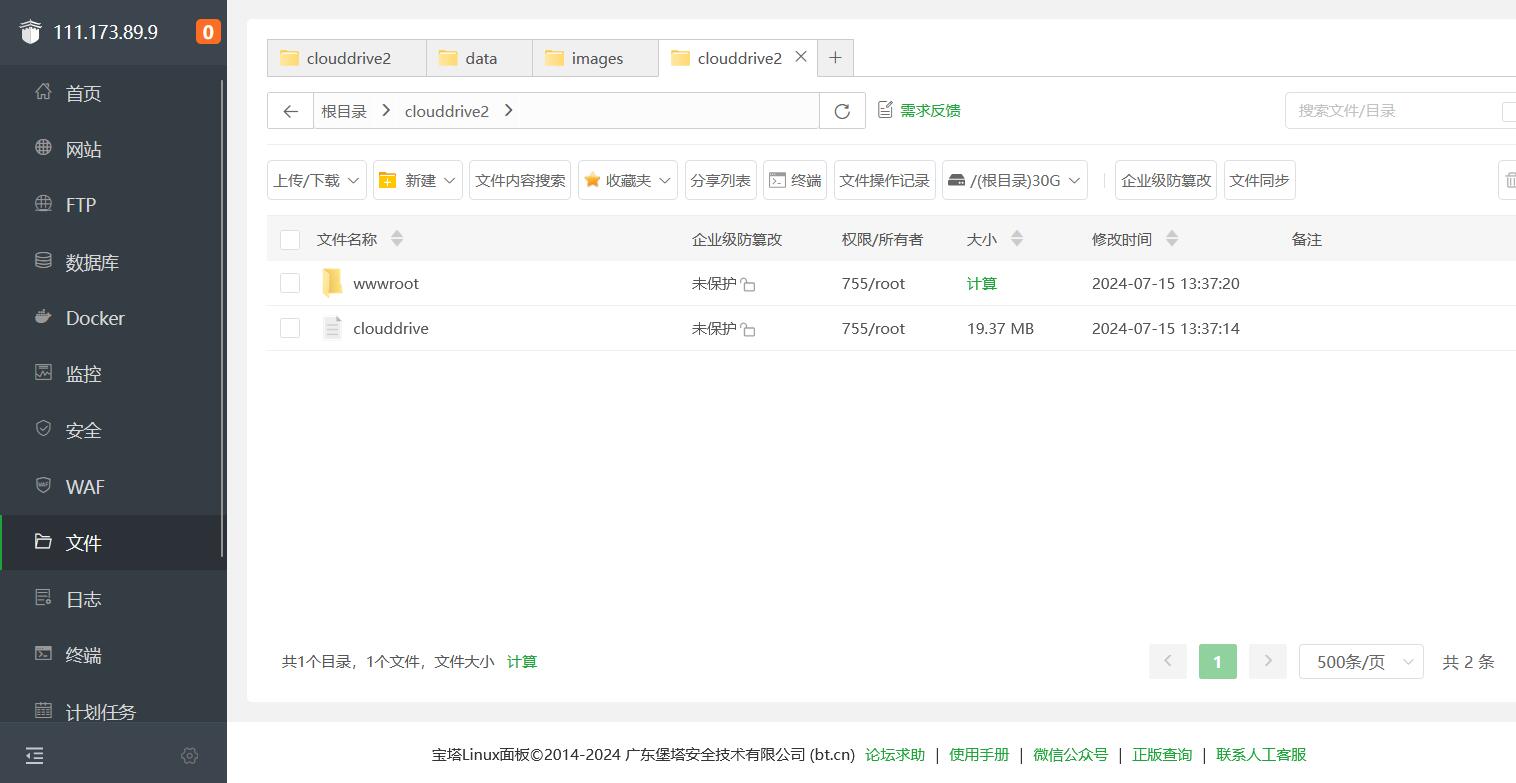Screen dimensions: 1516x783
Task: Click the 日志 log icon in sidebar
Action: pos(43,598)
